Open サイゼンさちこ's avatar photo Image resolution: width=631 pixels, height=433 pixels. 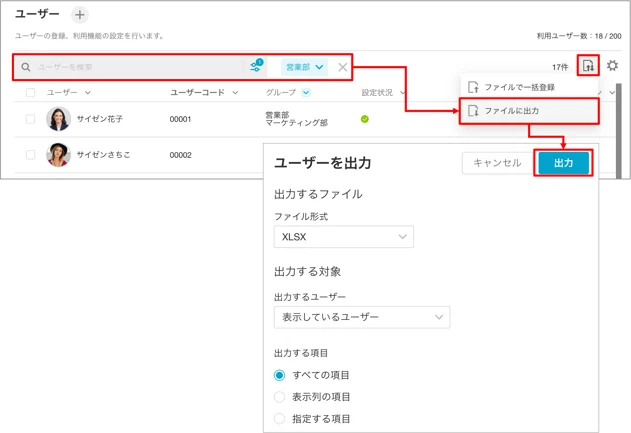58,155
